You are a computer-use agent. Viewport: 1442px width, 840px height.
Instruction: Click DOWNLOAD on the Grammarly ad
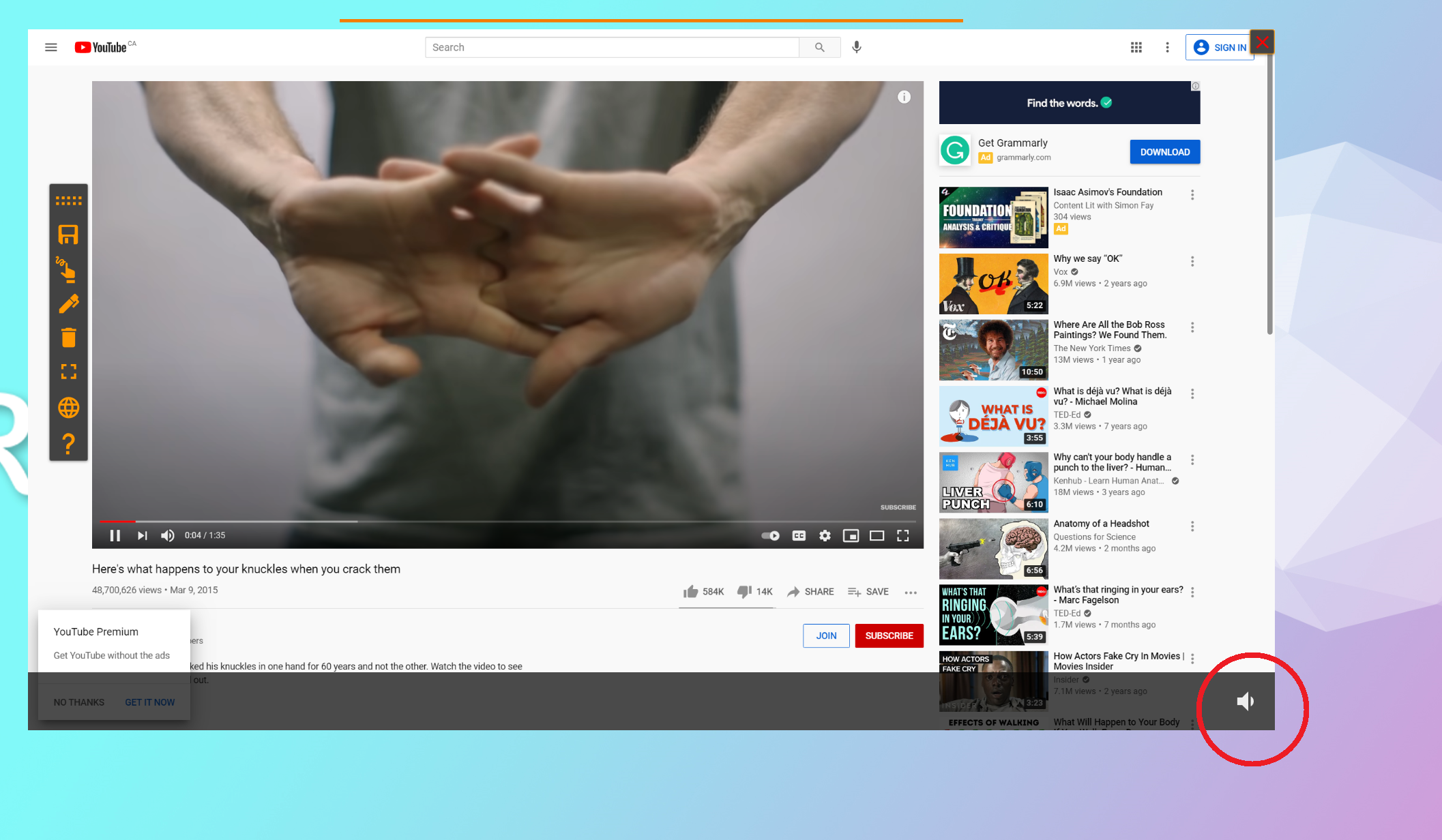pos(1164,152)
